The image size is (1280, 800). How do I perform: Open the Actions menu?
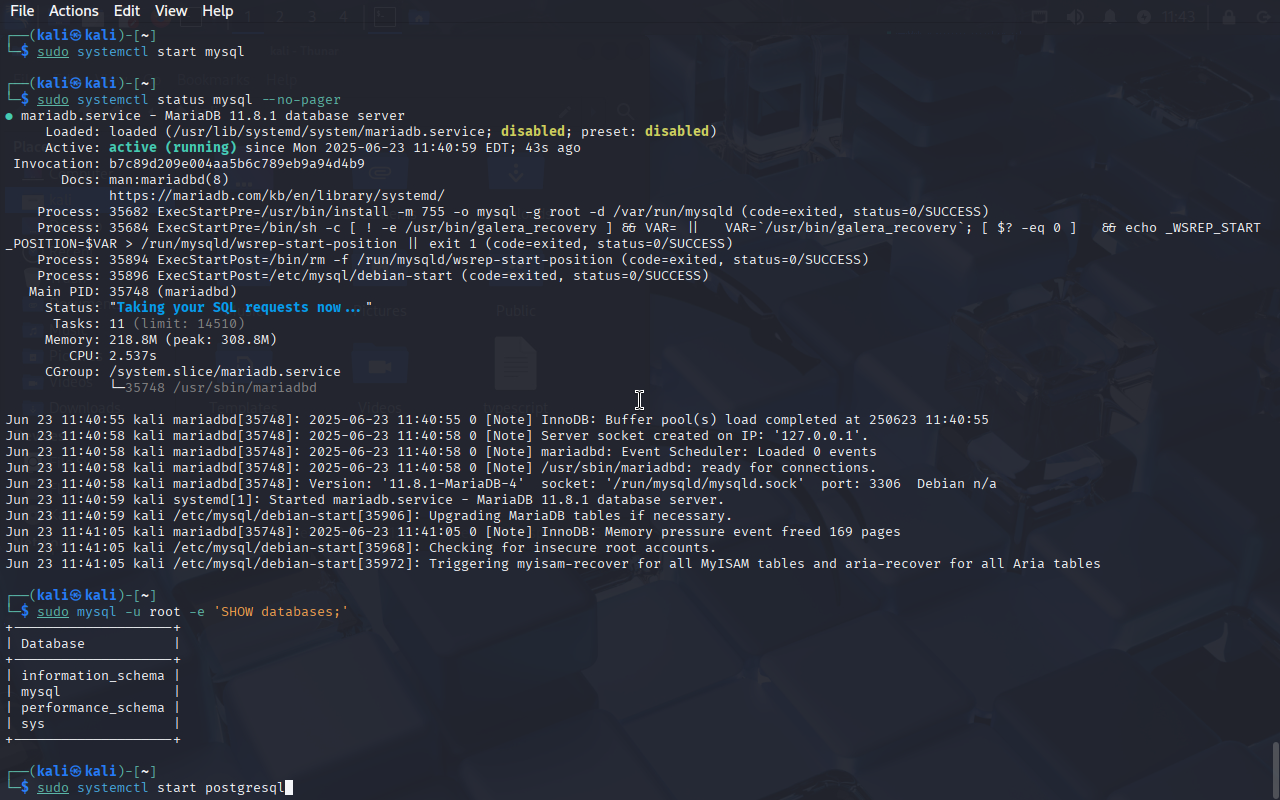tap(74, 11)
